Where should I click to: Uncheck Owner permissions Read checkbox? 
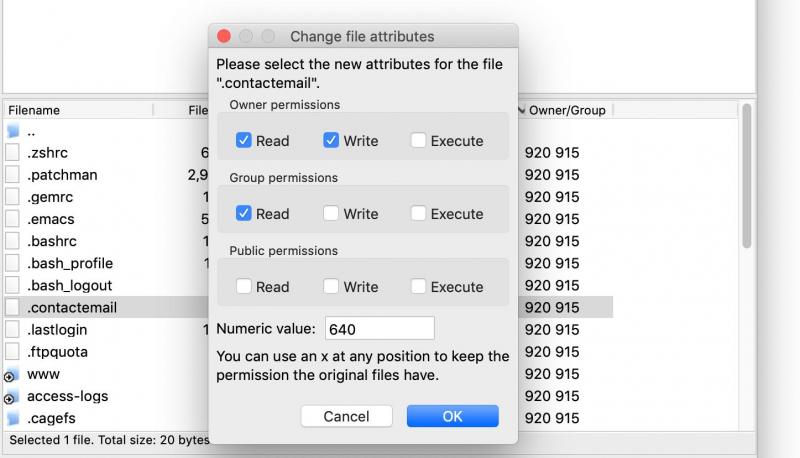point(243,141)
